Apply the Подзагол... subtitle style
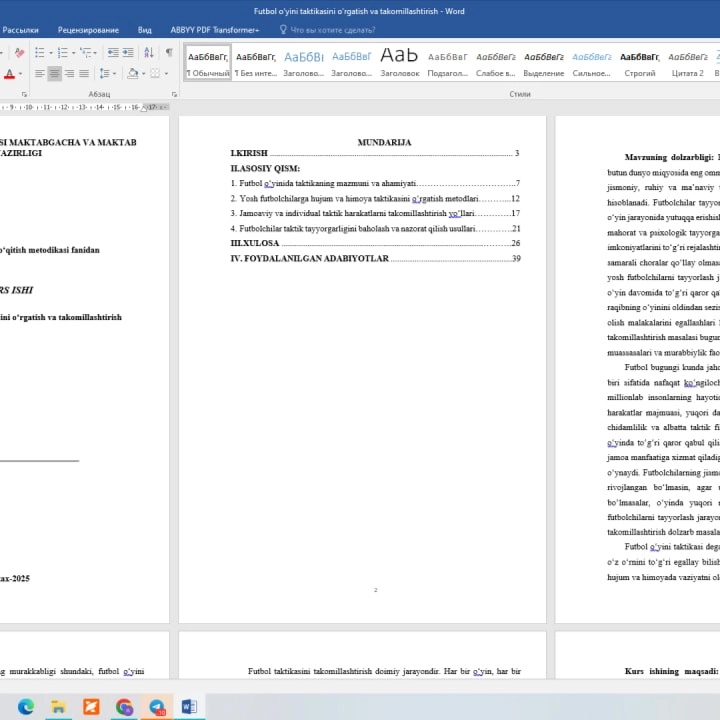 (448, 63)
